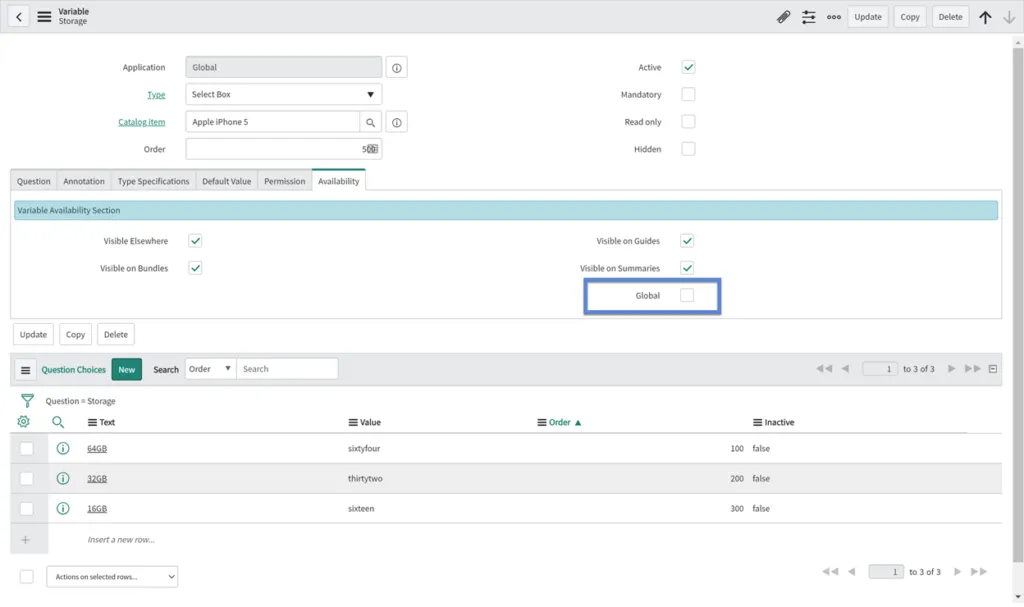Go to previous record with up arrow
The image size is (1024, 607).
pos(985,17)
